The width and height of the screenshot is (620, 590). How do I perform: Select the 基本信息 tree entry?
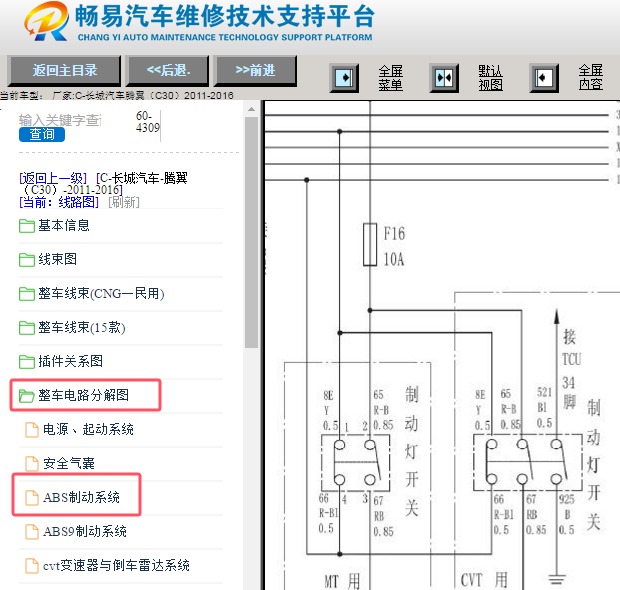tap(64, 225)
